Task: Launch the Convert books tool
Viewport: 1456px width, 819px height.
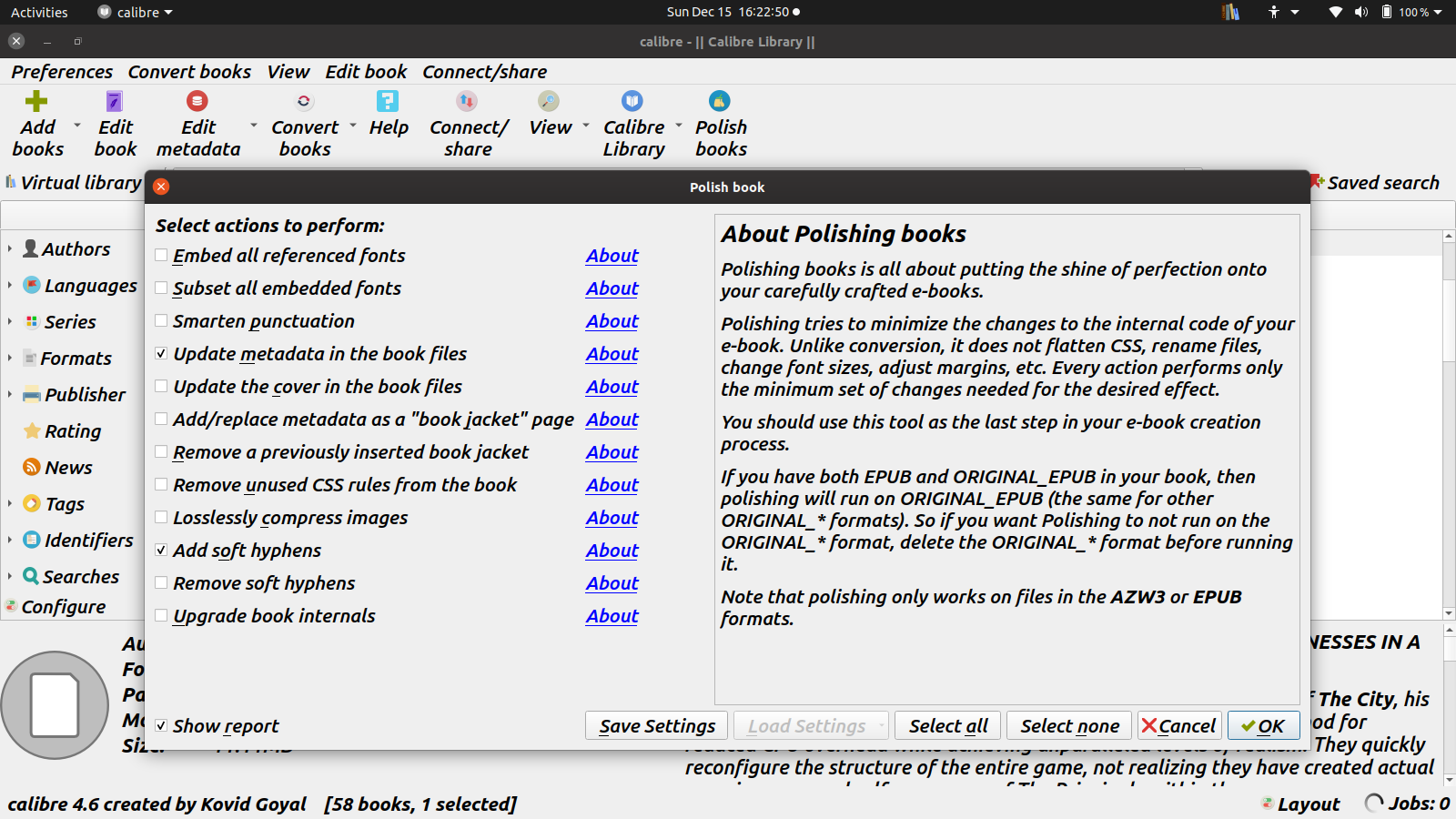Action: pos(304,101)
